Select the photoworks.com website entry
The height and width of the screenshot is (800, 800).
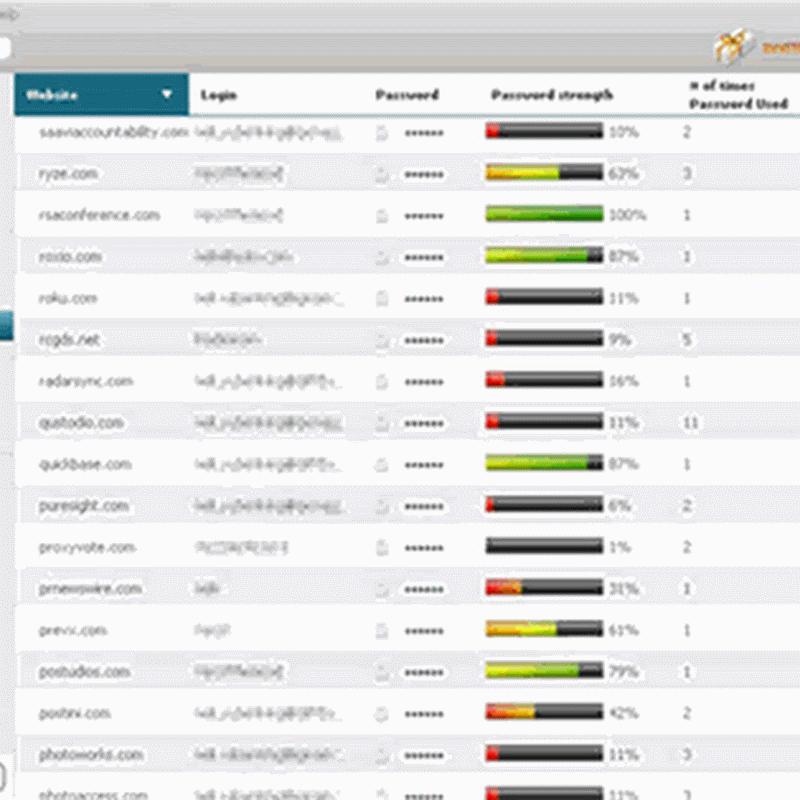[91, 755]
